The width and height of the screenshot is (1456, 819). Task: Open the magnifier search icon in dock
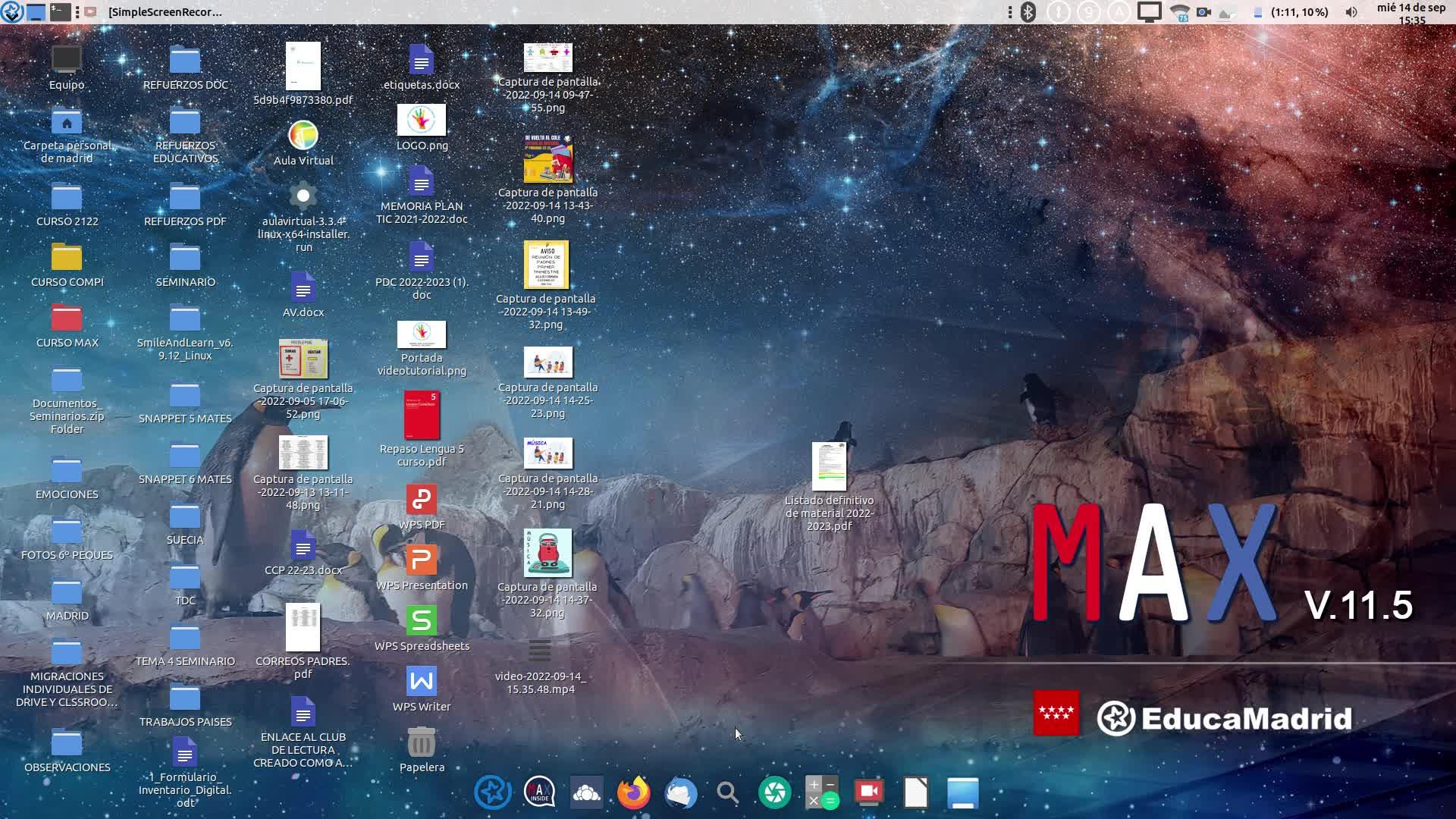point(727,793)
